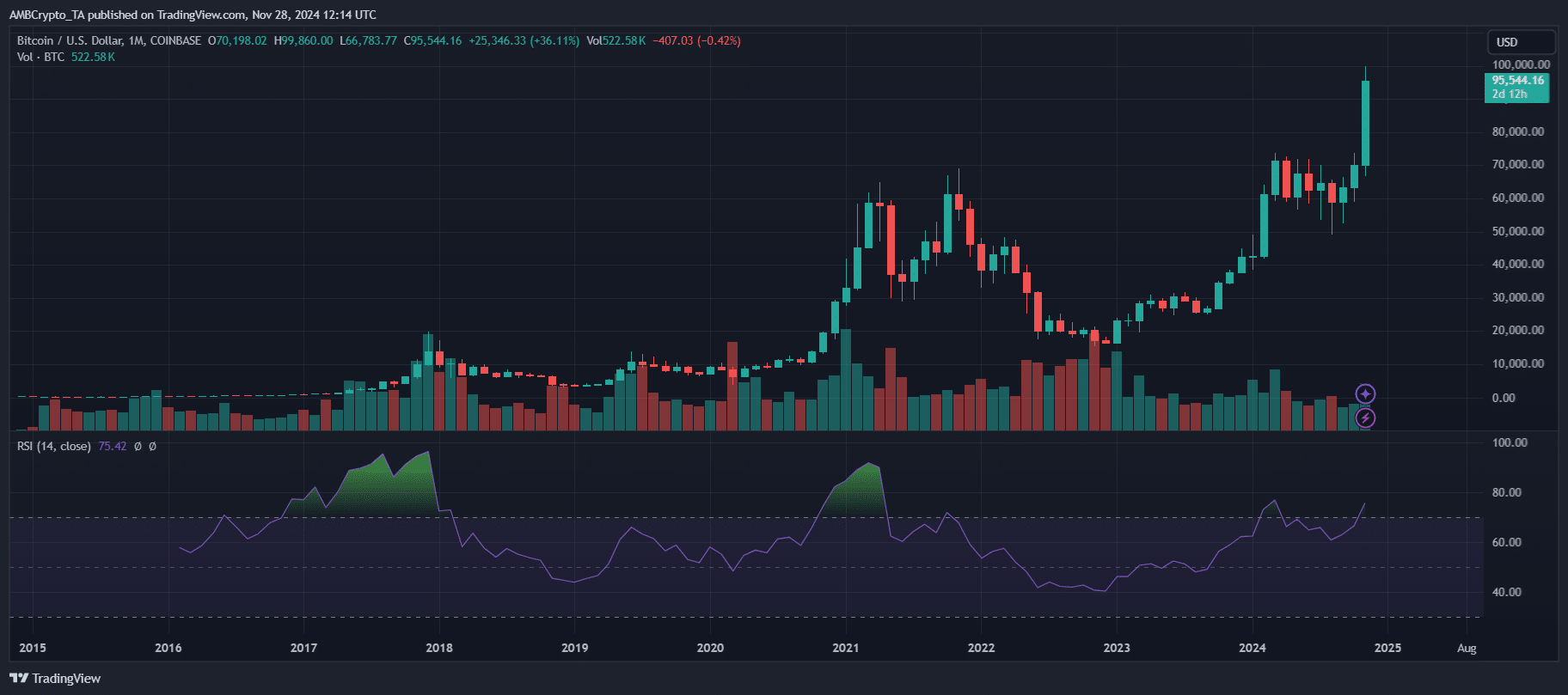Click the Bitcoin / U.S. Dollar symbol title

coord(108,40)
